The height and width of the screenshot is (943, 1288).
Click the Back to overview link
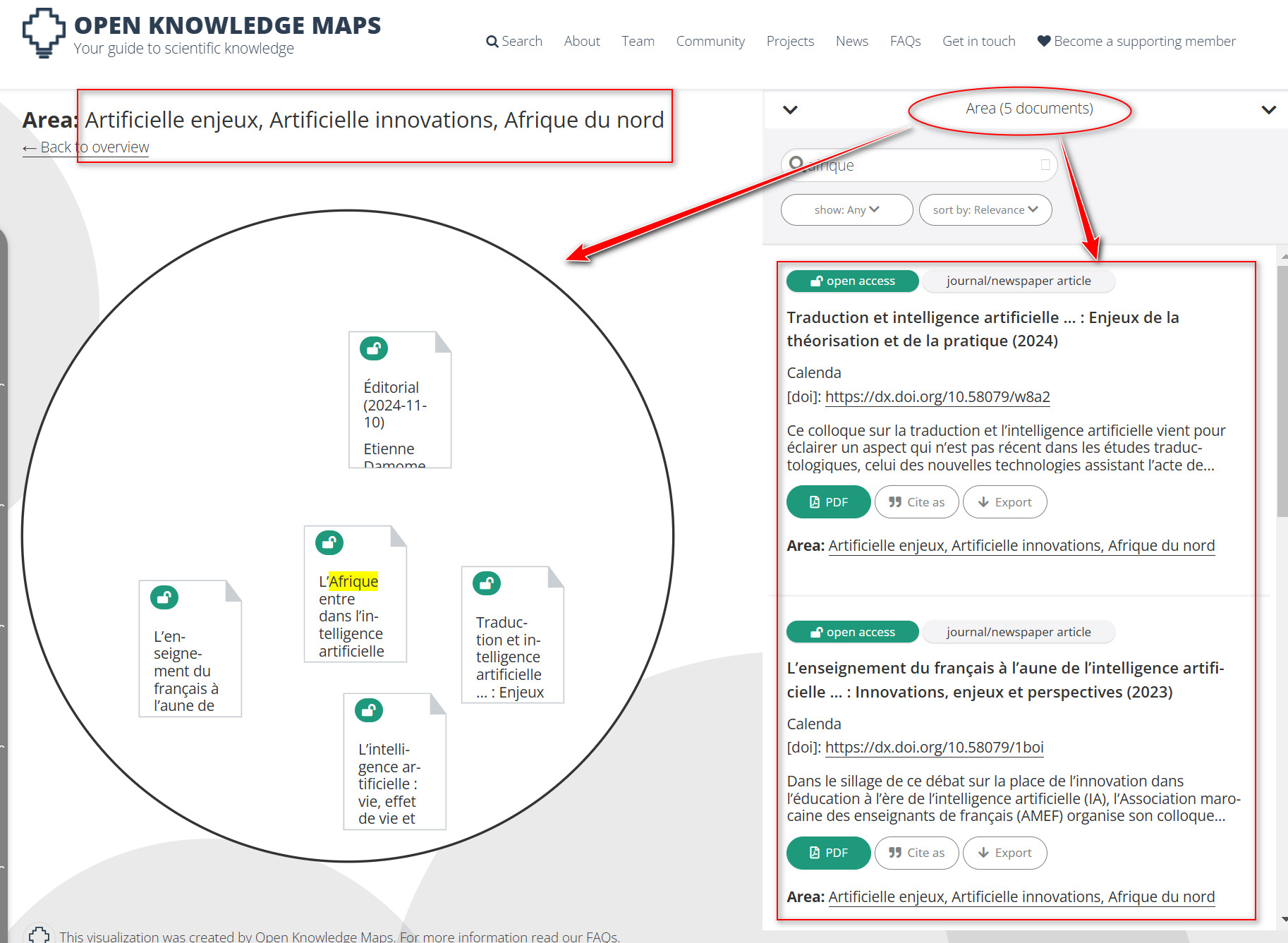(x=85, y=147)
